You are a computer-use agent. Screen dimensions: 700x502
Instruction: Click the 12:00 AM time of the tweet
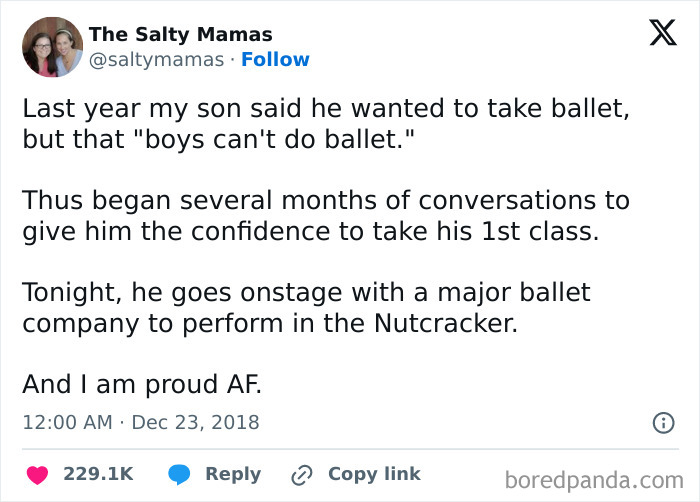67,422
